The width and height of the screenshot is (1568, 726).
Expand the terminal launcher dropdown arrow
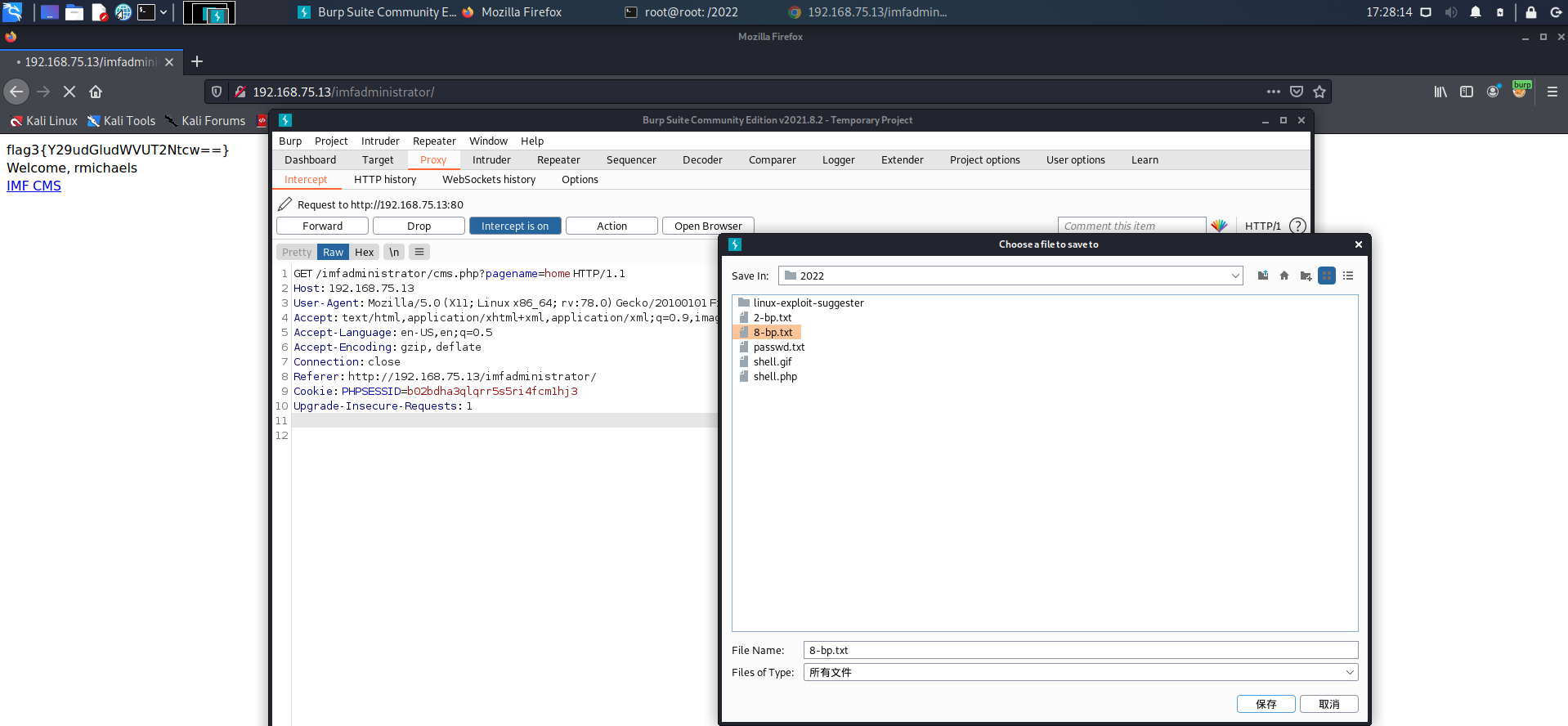coord(164,11)
